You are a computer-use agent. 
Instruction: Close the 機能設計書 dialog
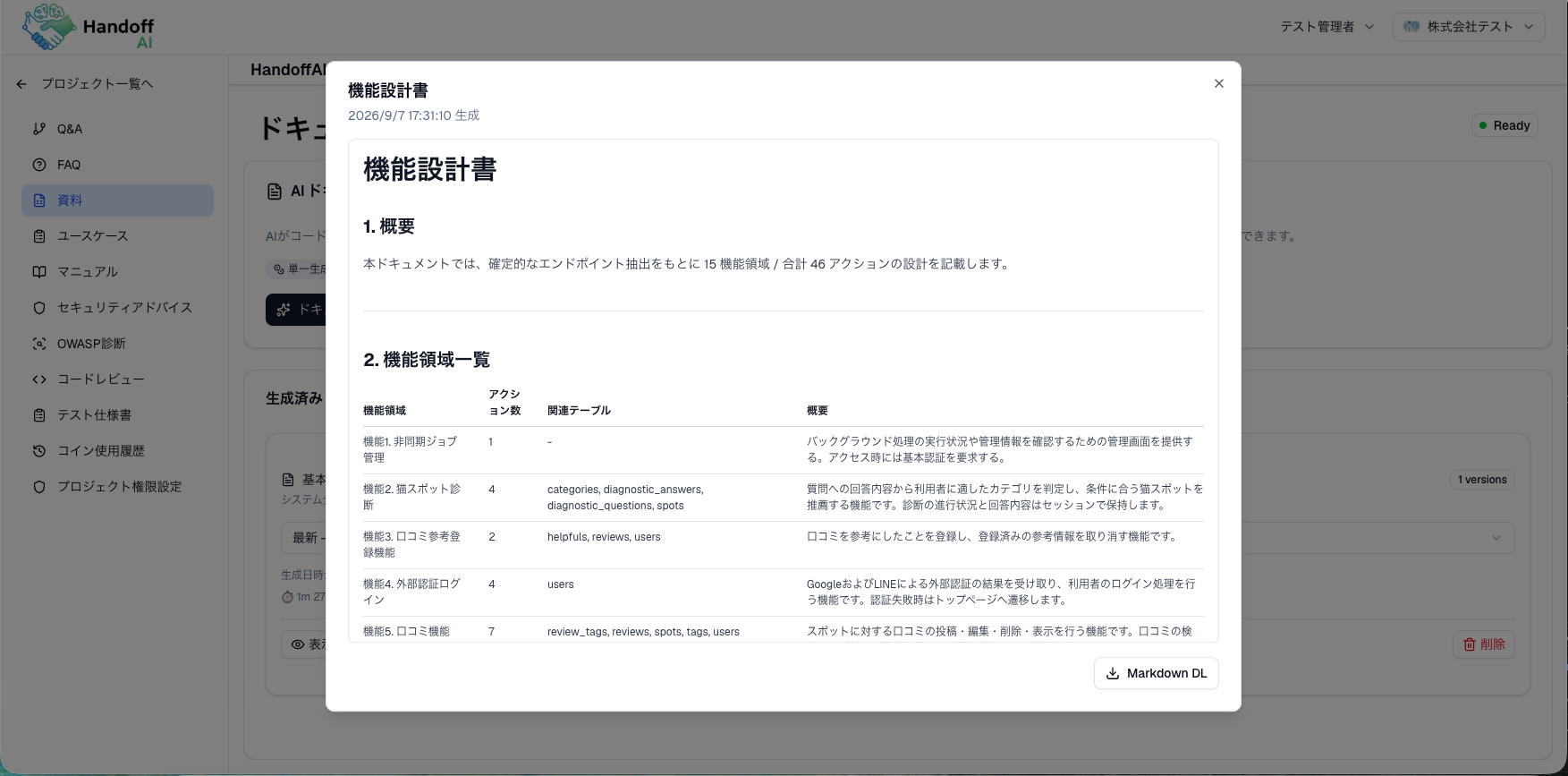pyautogui.click(x=1218, y=83)
